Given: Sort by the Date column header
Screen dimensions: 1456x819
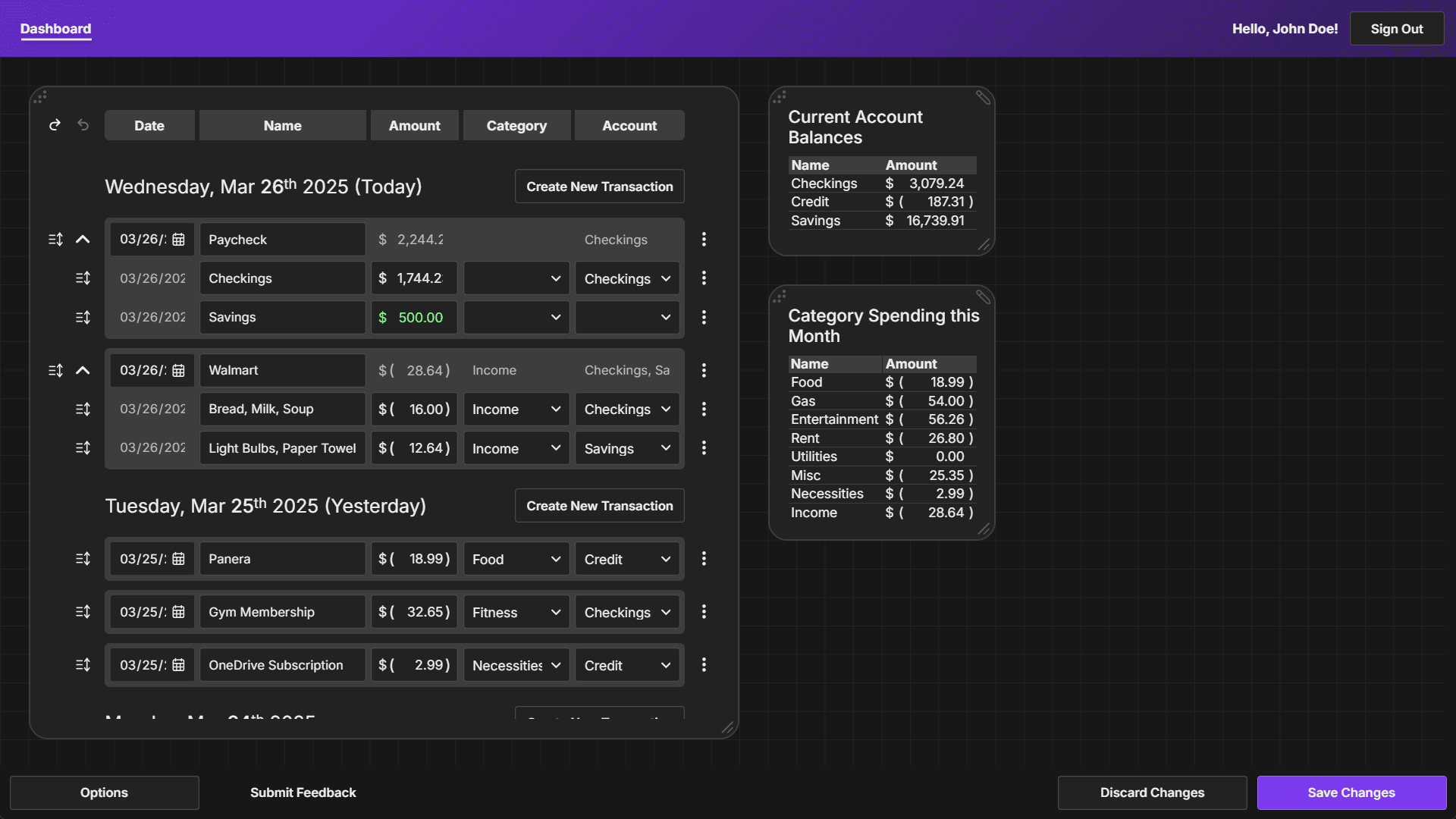Looking at the screenshot, I should coord(149,126).
